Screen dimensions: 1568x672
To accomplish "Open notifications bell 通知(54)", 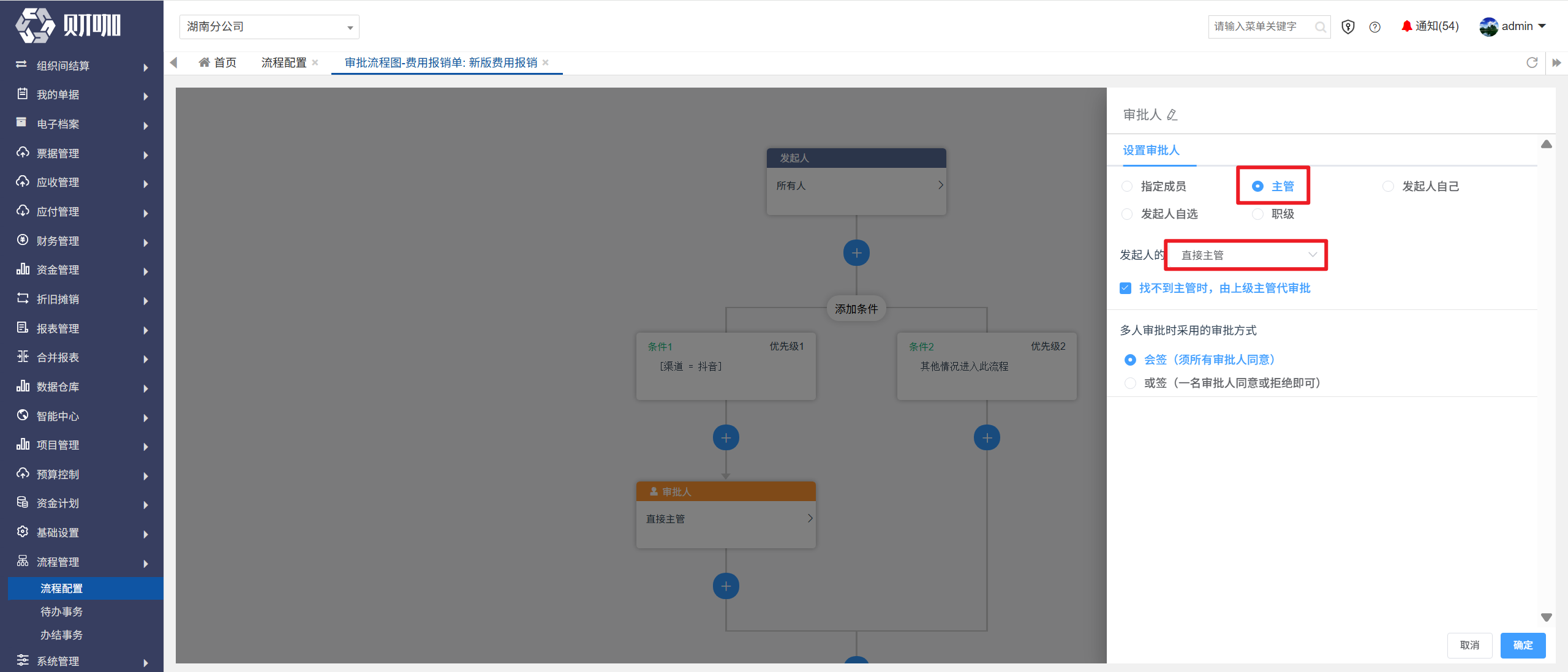I will 1430,26.
